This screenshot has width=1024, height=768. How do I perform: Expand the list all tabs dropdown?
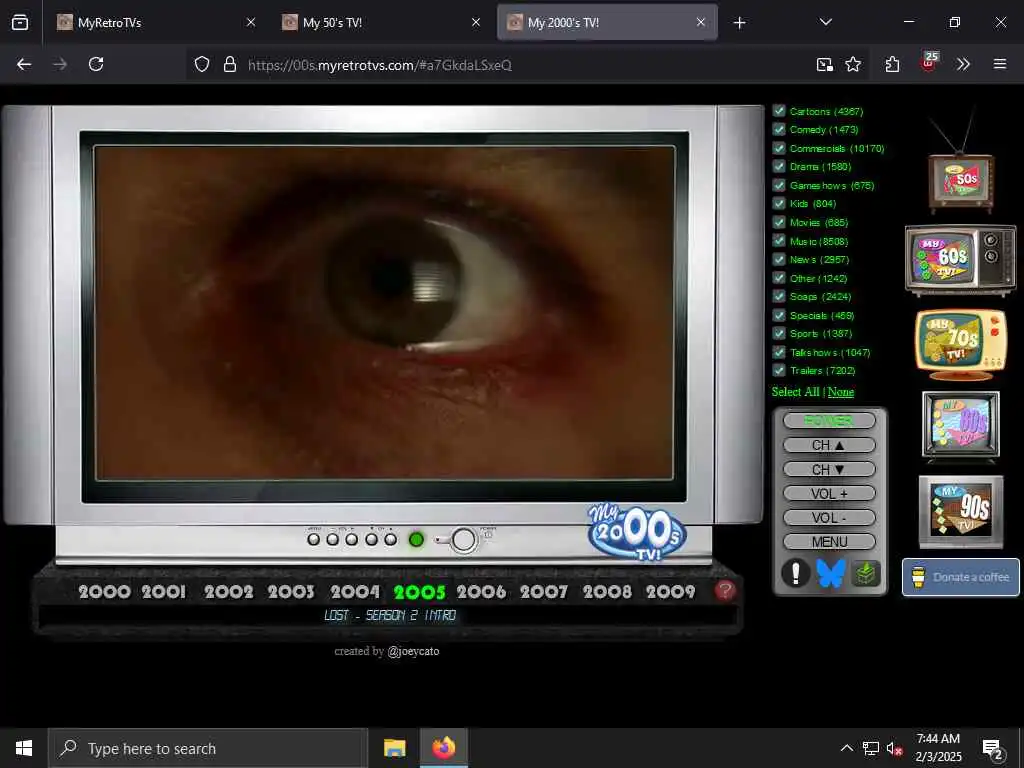click(825, 22)
